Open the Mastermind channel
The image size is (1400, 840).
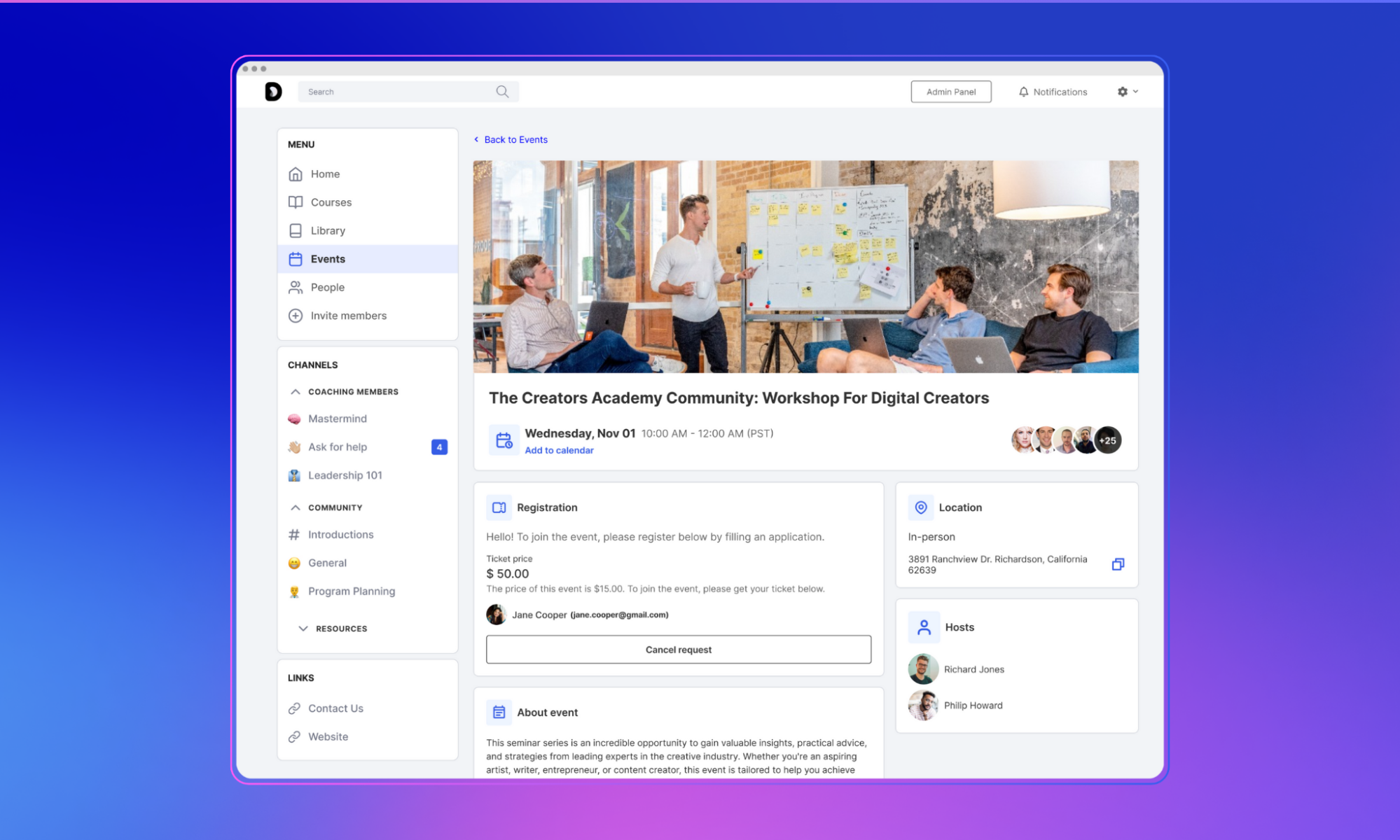point(338,418)
